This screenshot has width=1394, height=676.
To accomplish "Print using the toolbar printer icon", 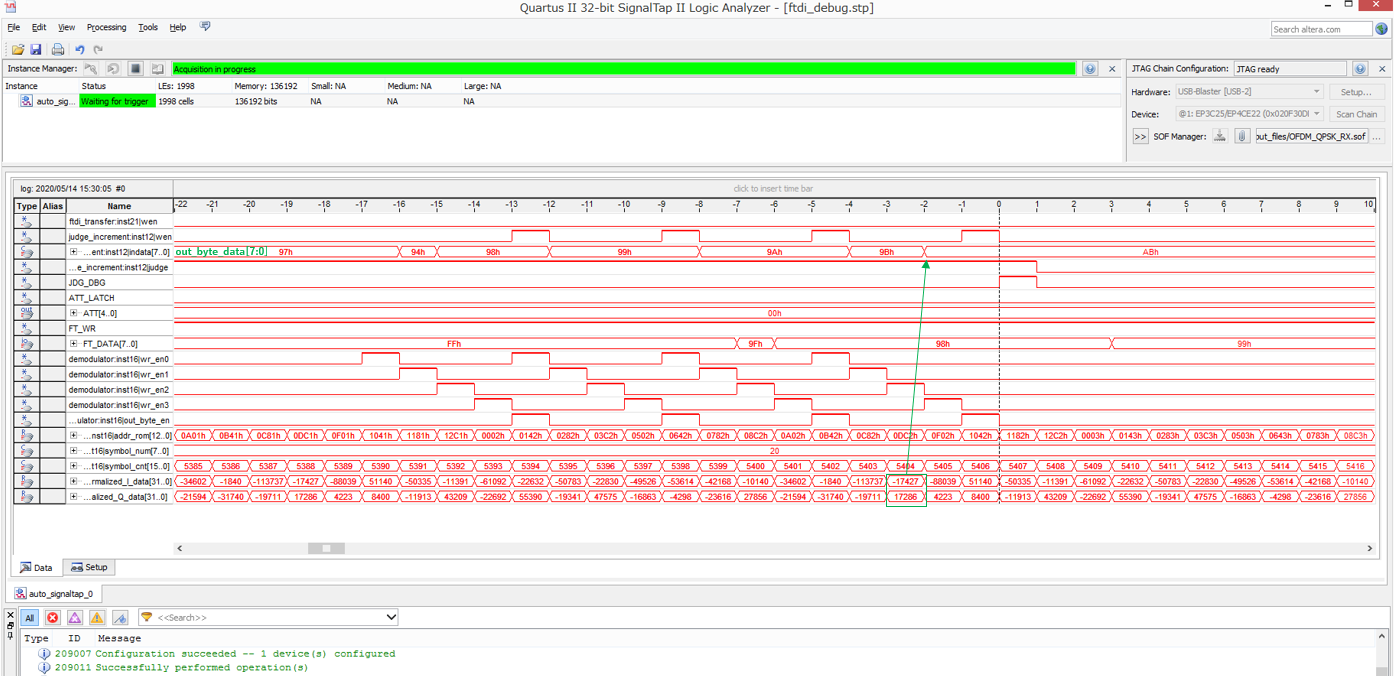I will coord(58,49).
